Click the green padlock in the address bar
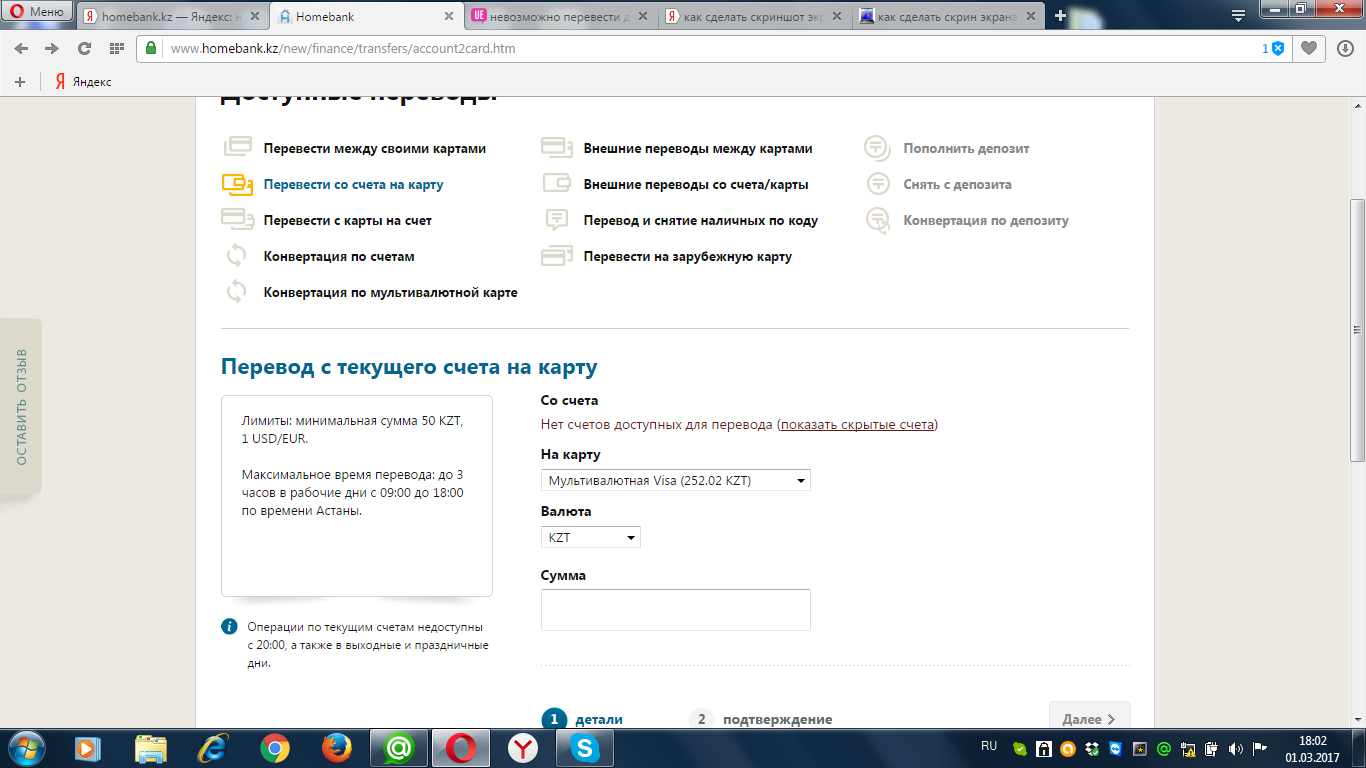Screen dimensions: 1366x768 (x=152, y=48)
